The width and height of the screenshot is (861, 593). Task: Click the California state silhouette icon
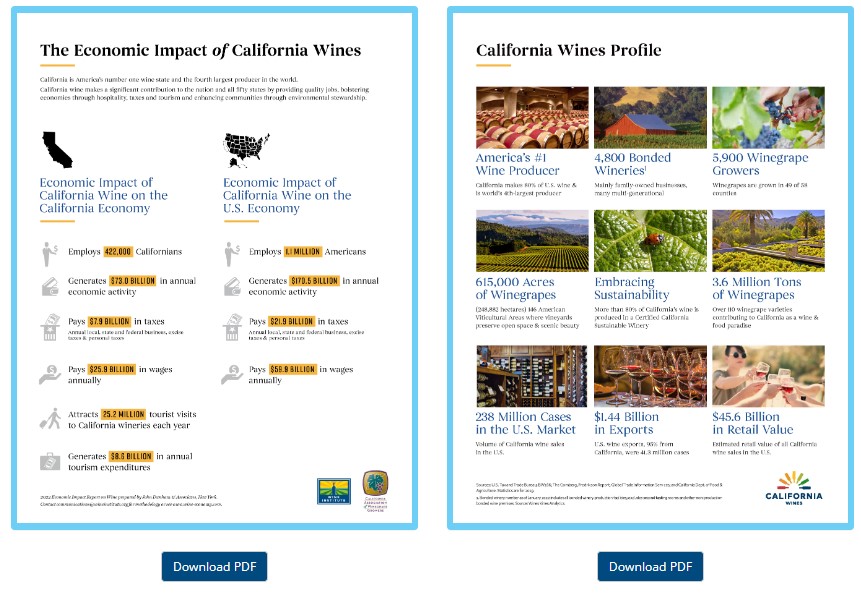point(57,149)
